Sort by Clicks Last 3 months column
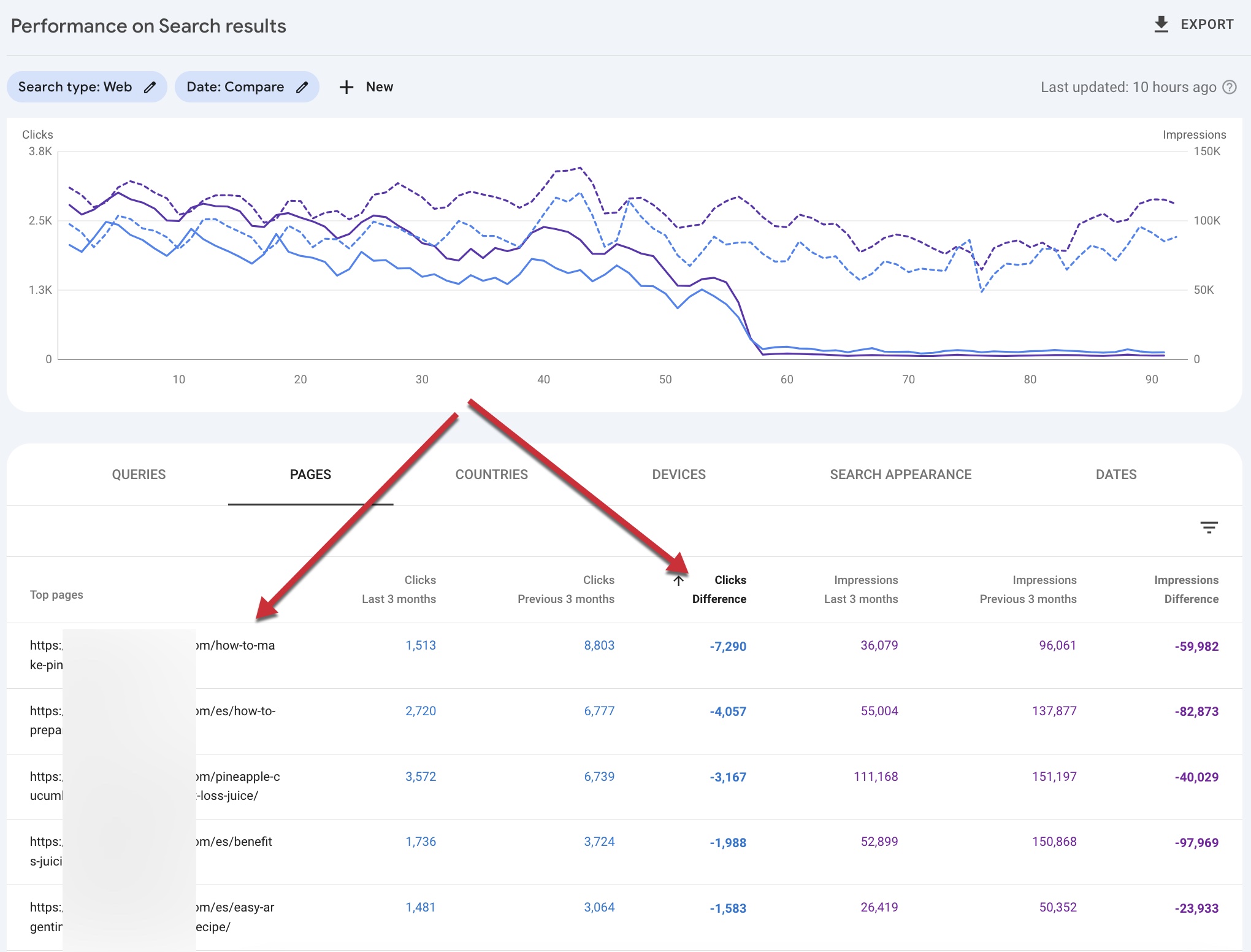The image size is (1251, 952). click(x=399, y=589)
